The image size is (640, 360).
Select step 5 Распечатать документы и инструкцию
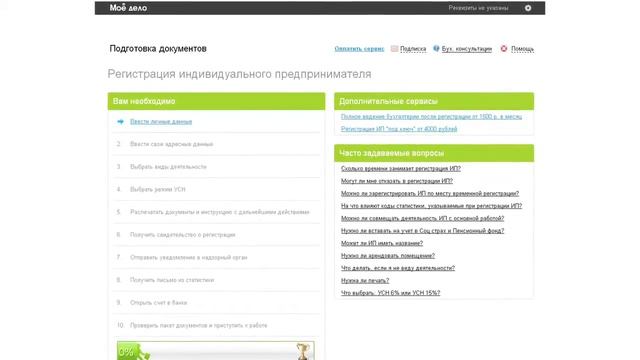point(220,212)
